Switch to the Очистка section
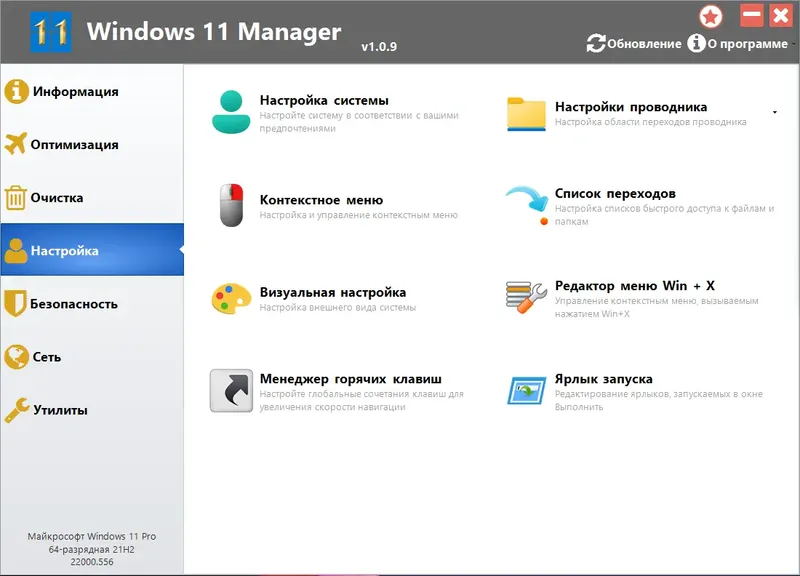 (60, 197)
